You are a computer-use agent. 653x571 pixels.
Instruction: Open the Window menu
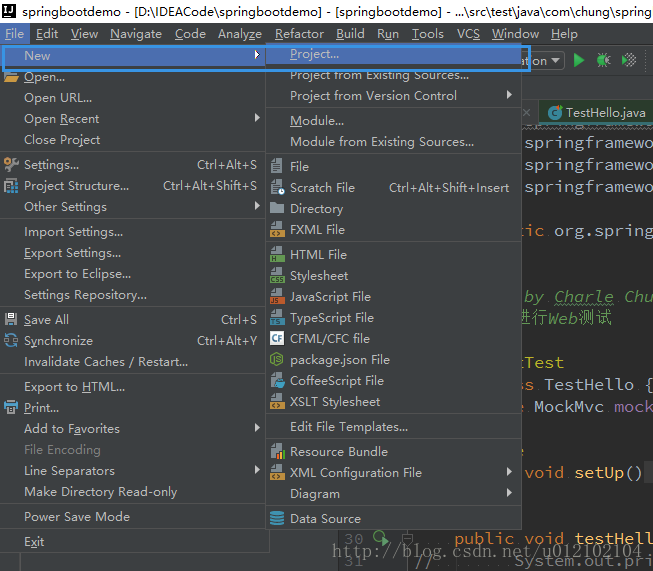tap(515, 34)
